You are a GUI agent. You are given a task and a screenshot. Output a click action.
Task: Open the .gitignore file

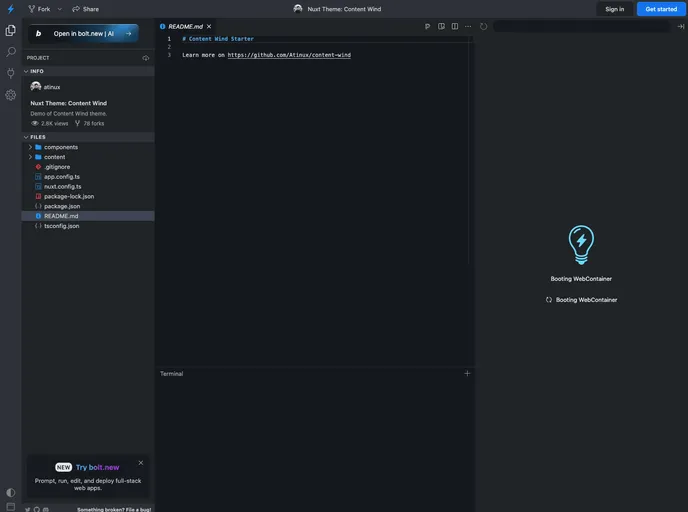88,167
